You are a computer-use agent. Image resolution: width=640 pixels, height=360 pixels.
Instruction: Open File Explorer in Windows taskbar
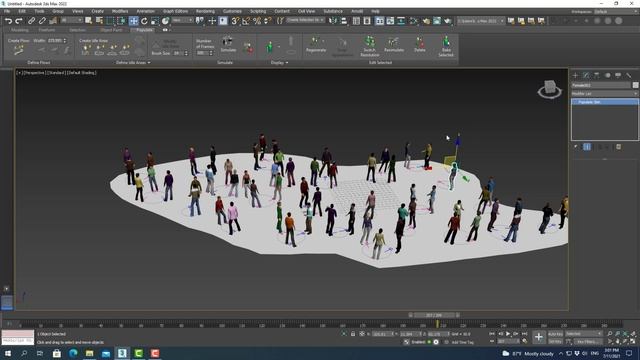[x=89, y=353]
